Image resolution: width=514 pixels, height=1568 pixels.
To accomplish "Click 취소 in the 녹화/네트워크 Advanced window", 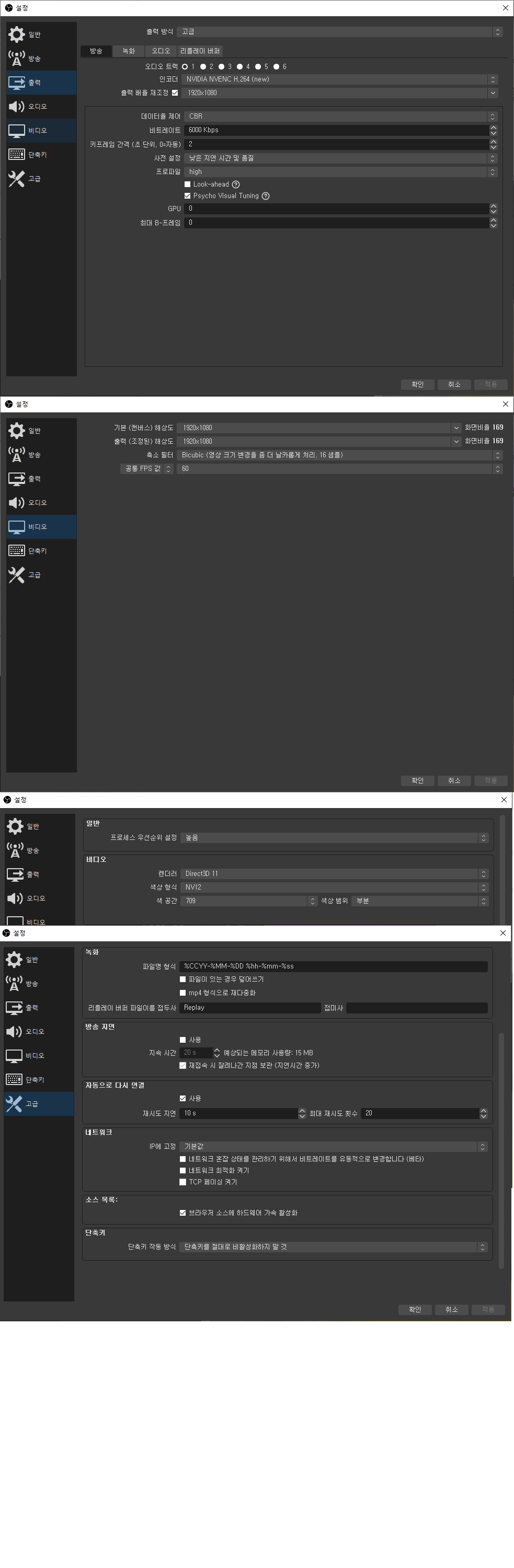I will coord(452,1309).
